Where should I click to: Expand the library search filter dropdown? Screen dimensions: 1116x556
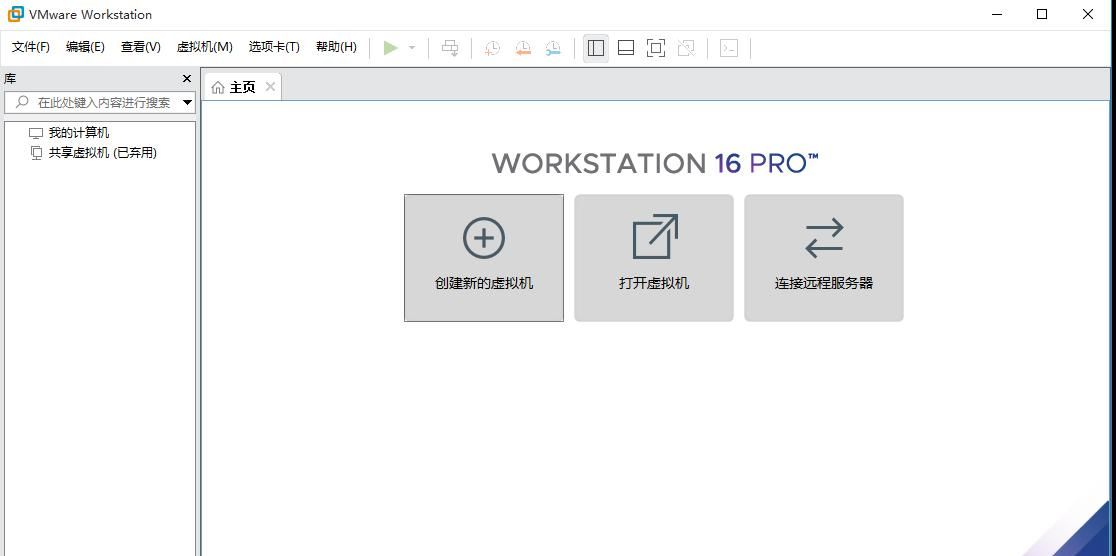(187, 103)
